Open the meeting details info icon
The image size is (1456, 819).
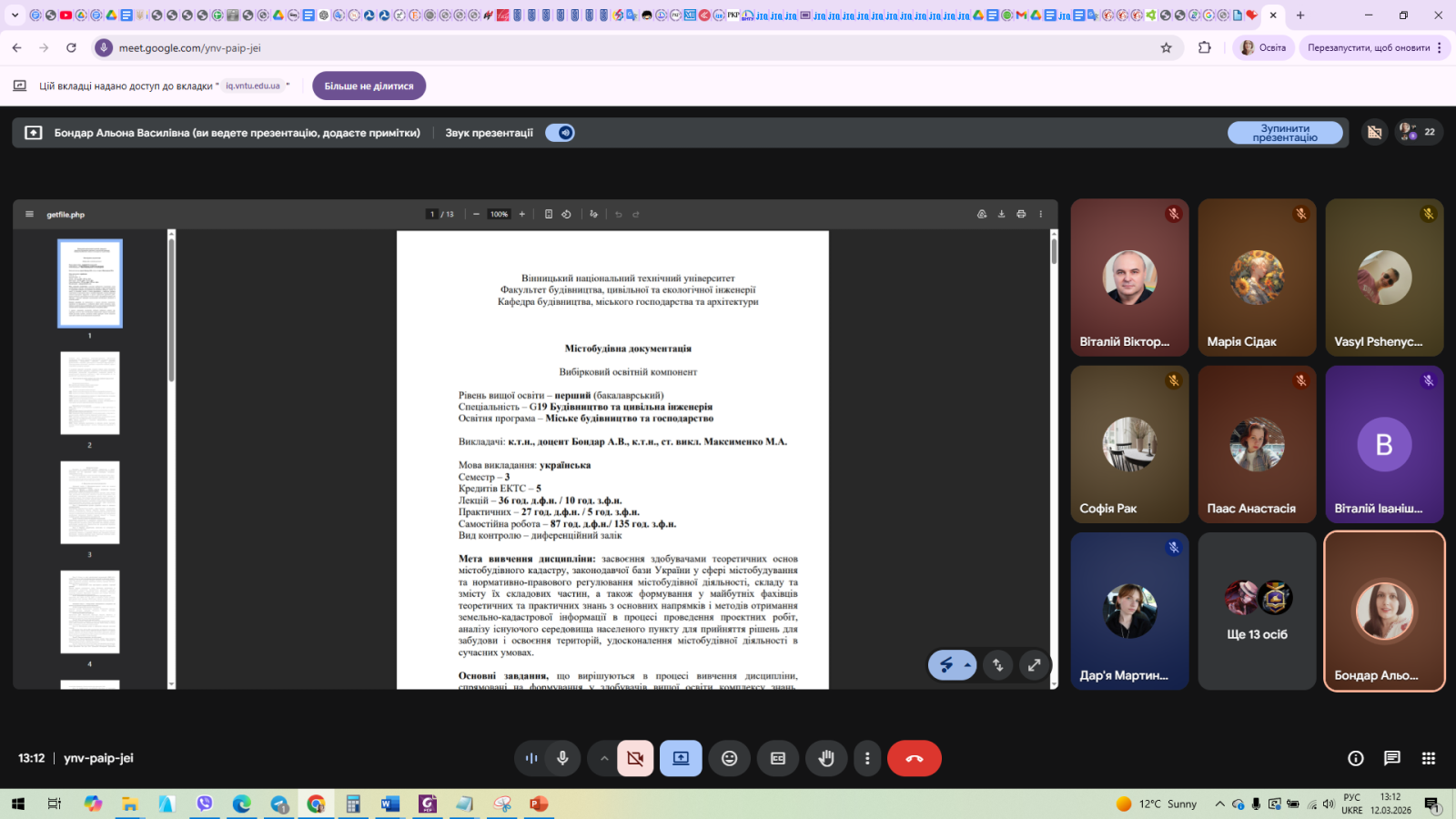(1355, 758)
